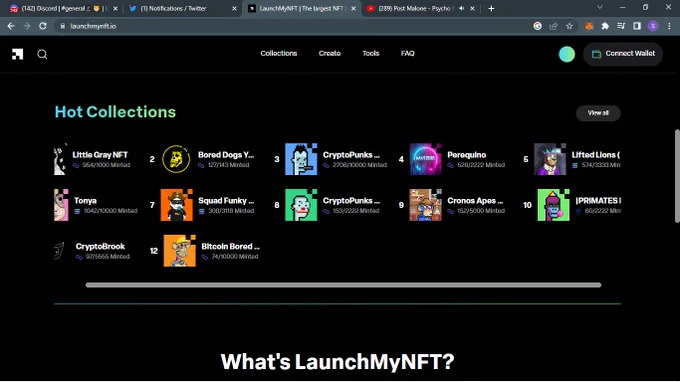Open the Extensions puzzle icon
The width and height of the screenshot is (680, 382).
point(605,26)
